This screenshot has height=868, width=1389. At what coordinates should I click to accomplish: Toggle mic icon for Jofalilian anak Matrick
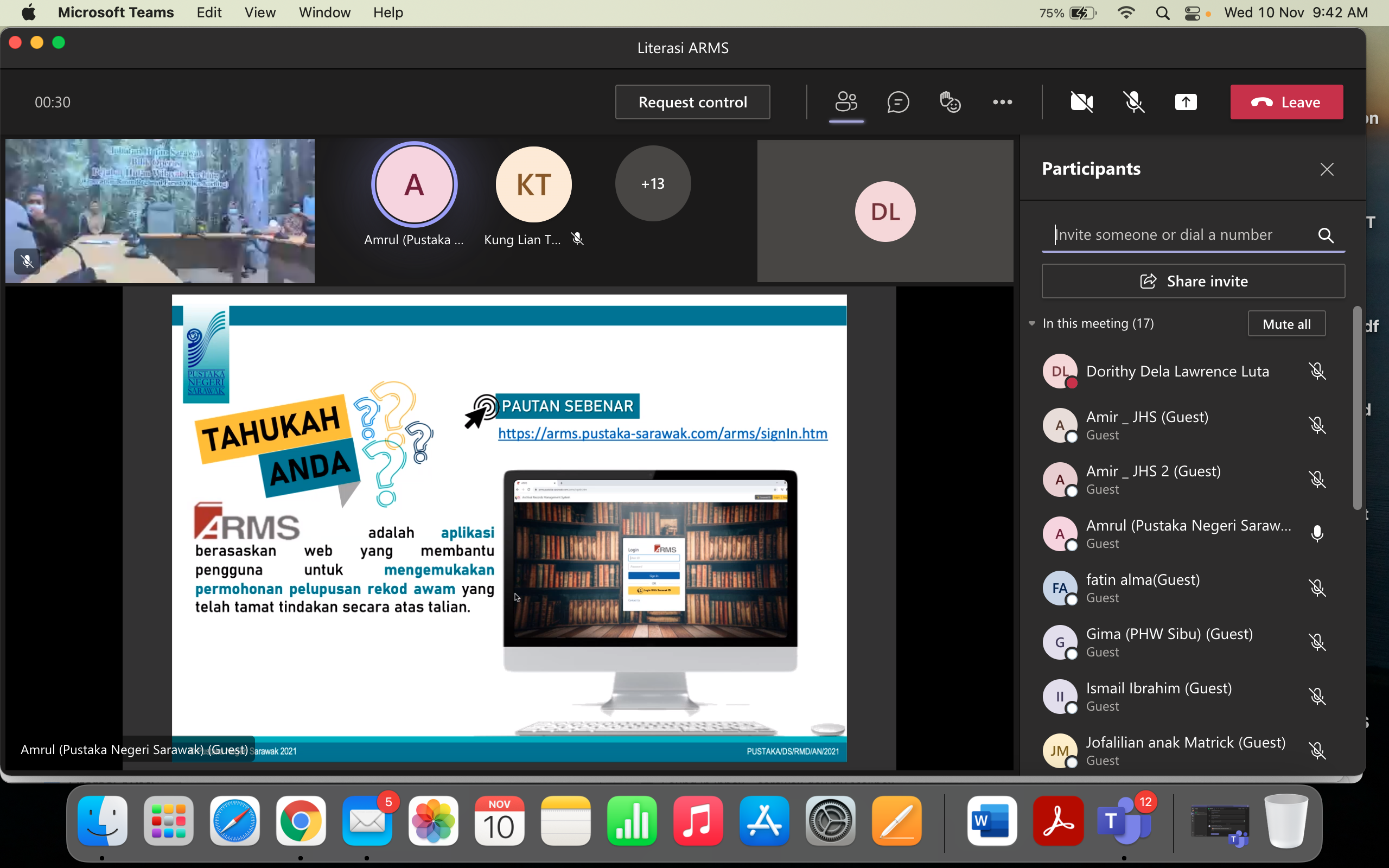click(x=1317, y=751)
